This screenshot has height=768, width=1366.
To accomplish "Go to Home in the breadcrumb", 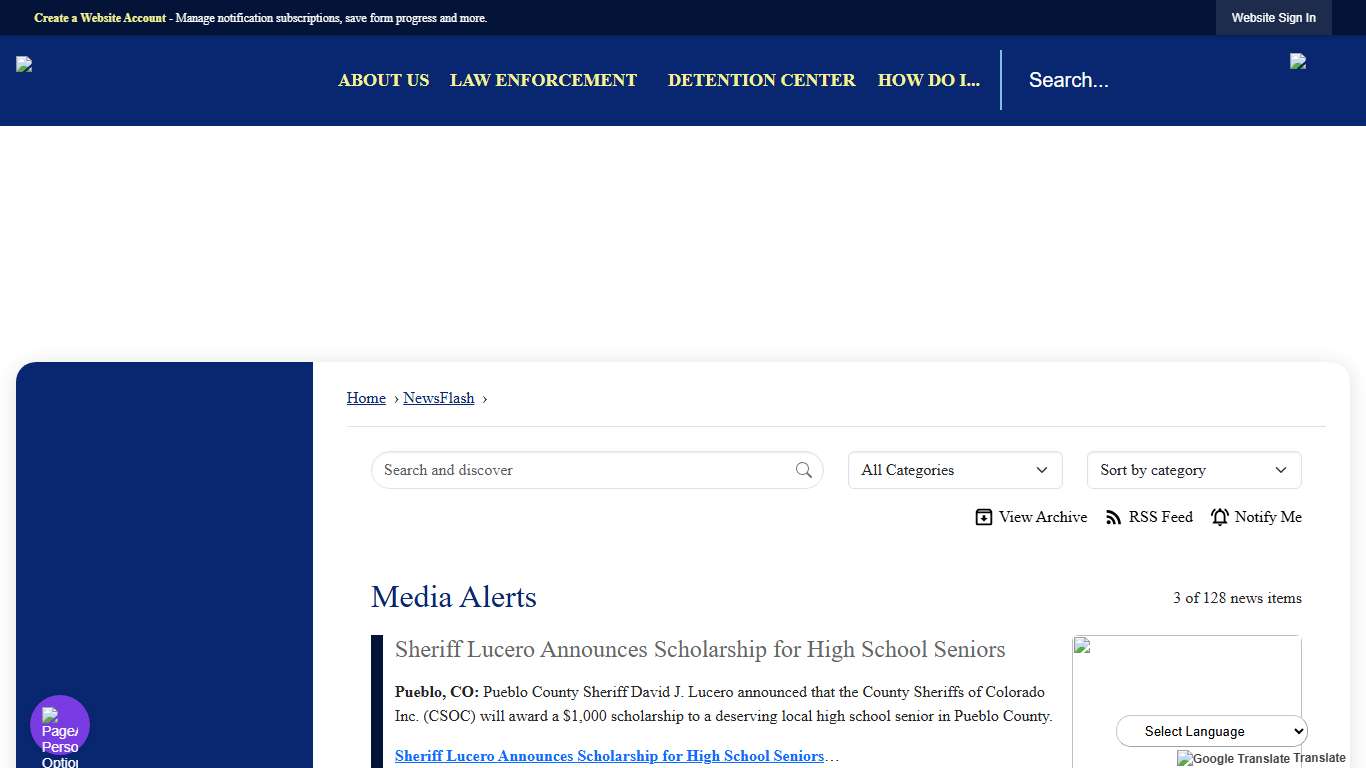I will [x=366, y=398].
